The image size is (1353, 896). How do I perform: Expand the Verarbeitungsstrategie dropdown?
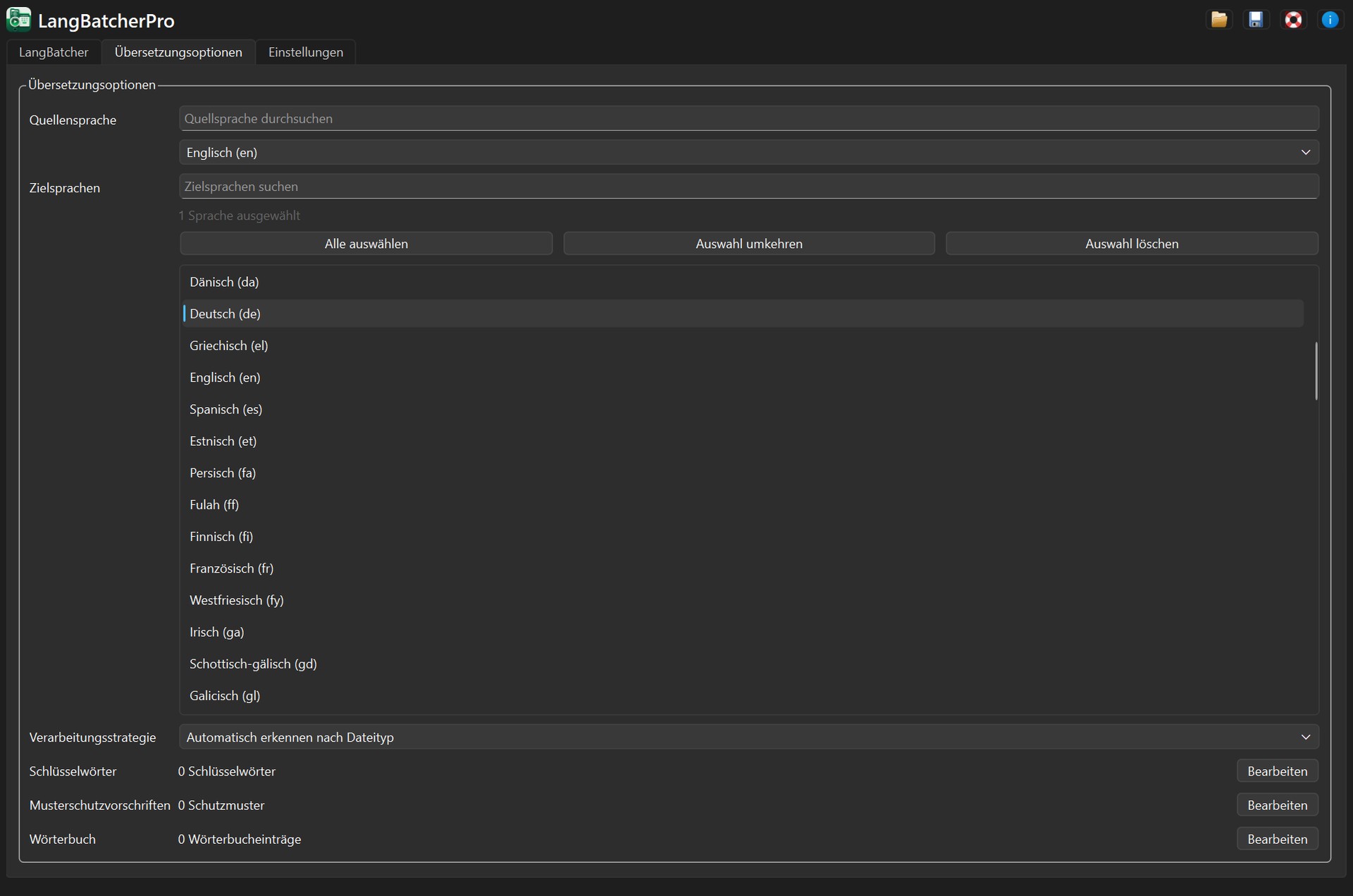point(748,738)
